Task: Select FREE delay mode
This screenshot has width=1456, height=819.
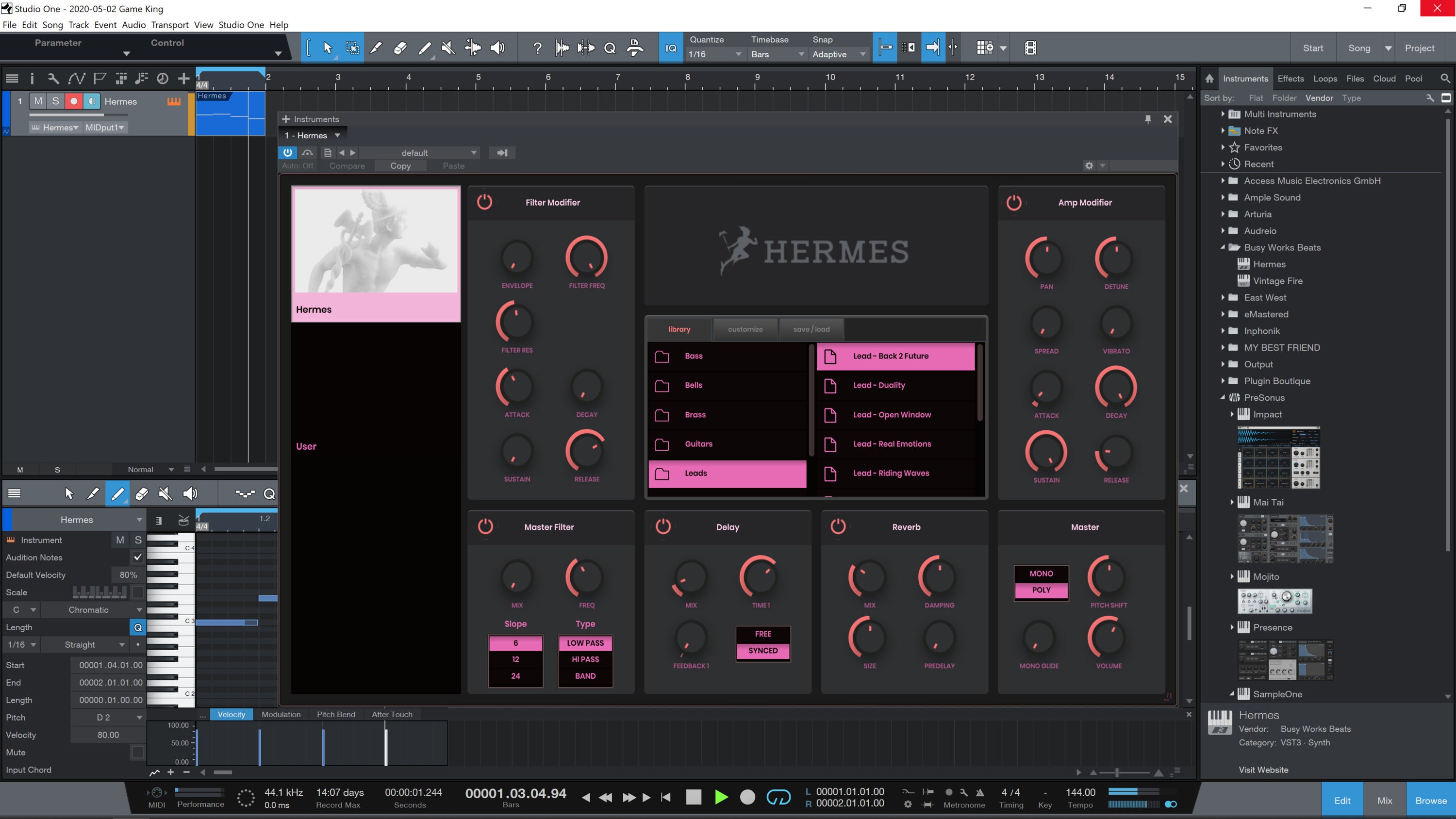Action: coord(763,634)
